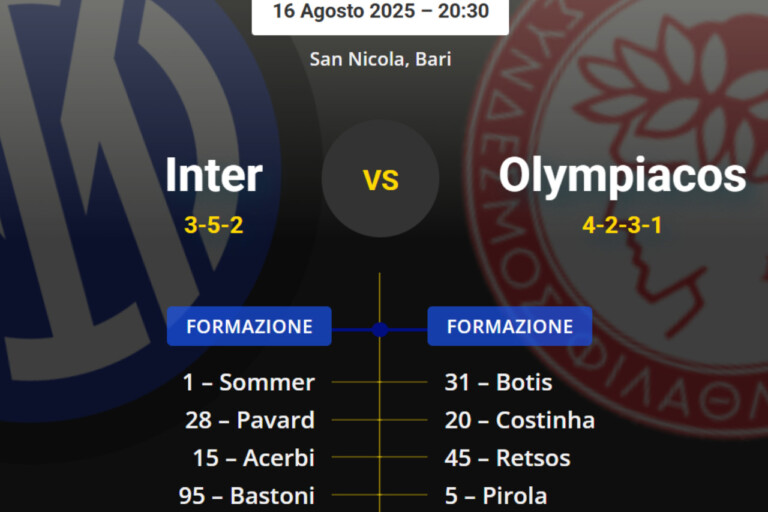Select player 31 – Botis
This screenshot has height=512, width=768.
[498, 382]
